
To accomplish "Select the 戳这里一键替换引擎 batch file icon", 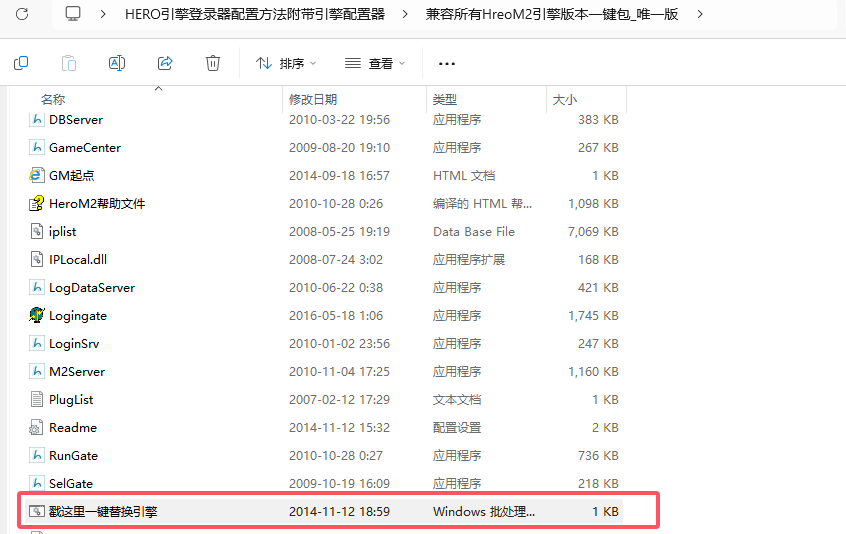I will 36,511.
